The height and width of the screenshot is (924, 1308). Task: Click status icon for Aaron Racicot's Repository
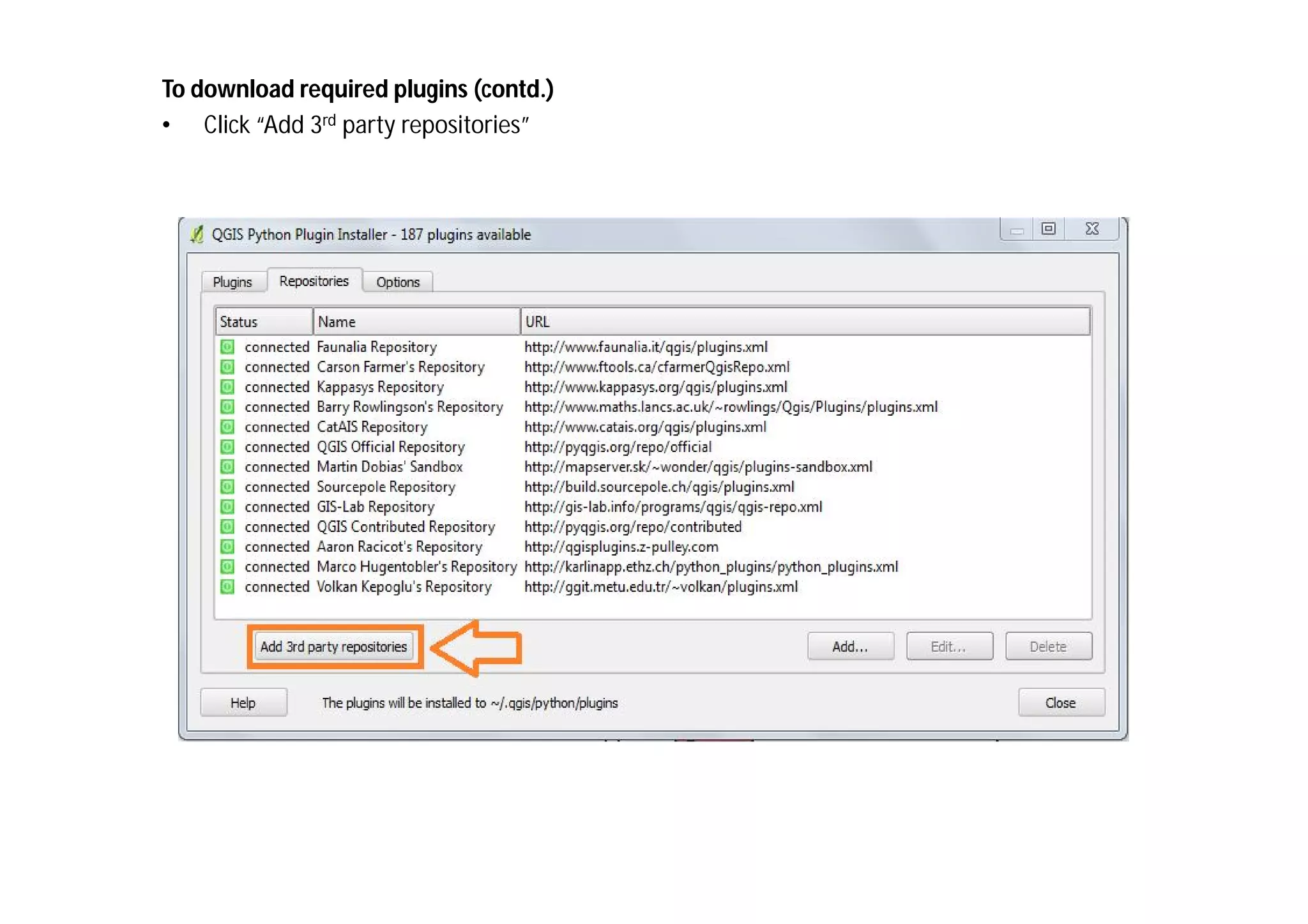click(x=227, y=547)
